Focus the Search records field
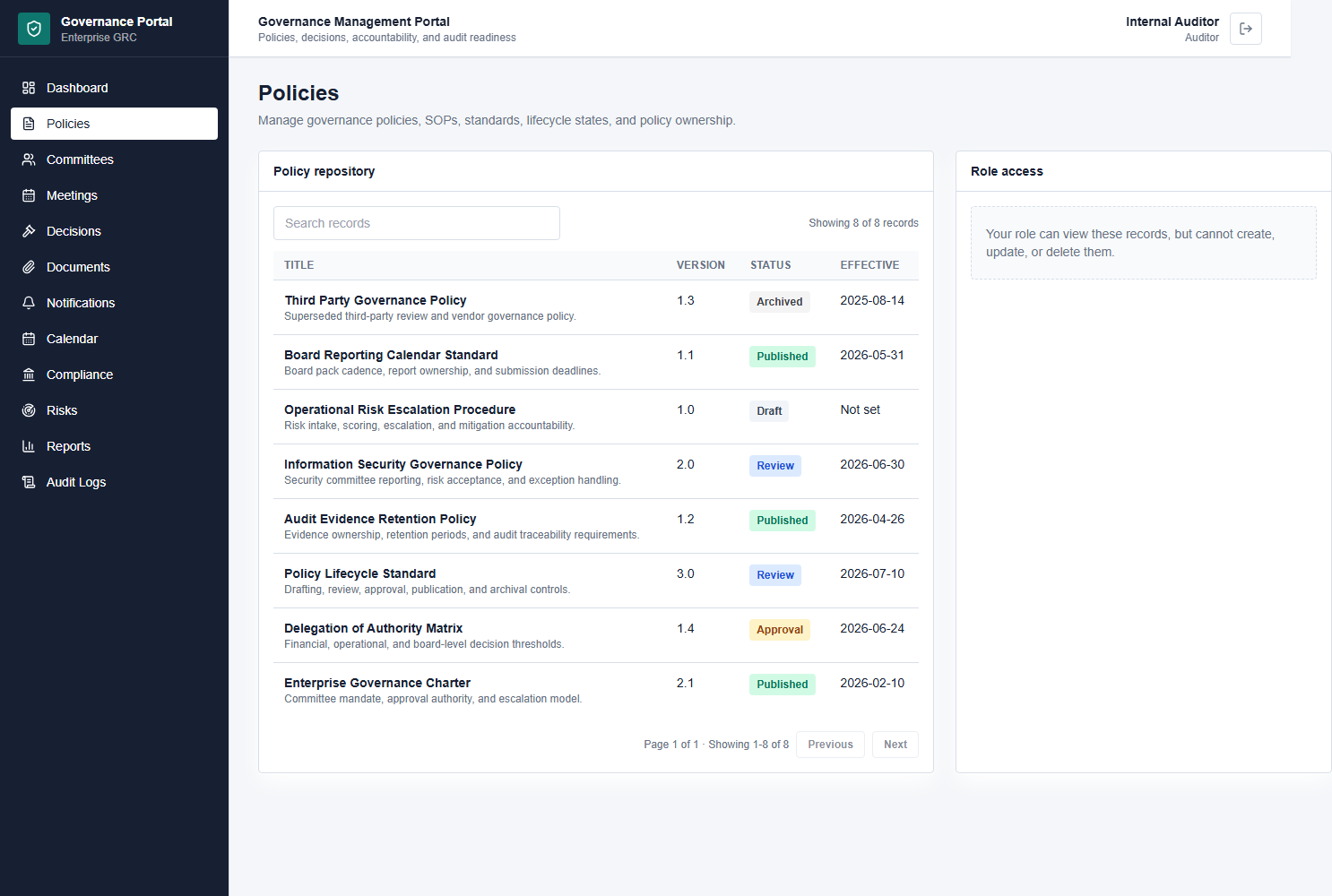Viewport: 1332px width, 896px height. [417, 223]
